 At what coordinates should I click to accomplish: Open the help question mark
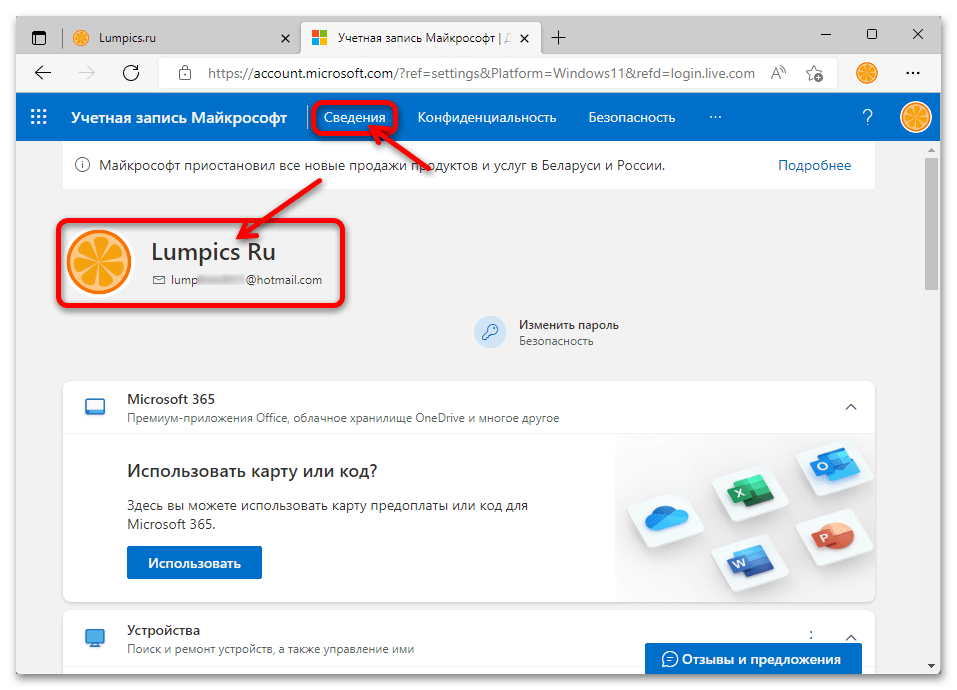(867, 117)
